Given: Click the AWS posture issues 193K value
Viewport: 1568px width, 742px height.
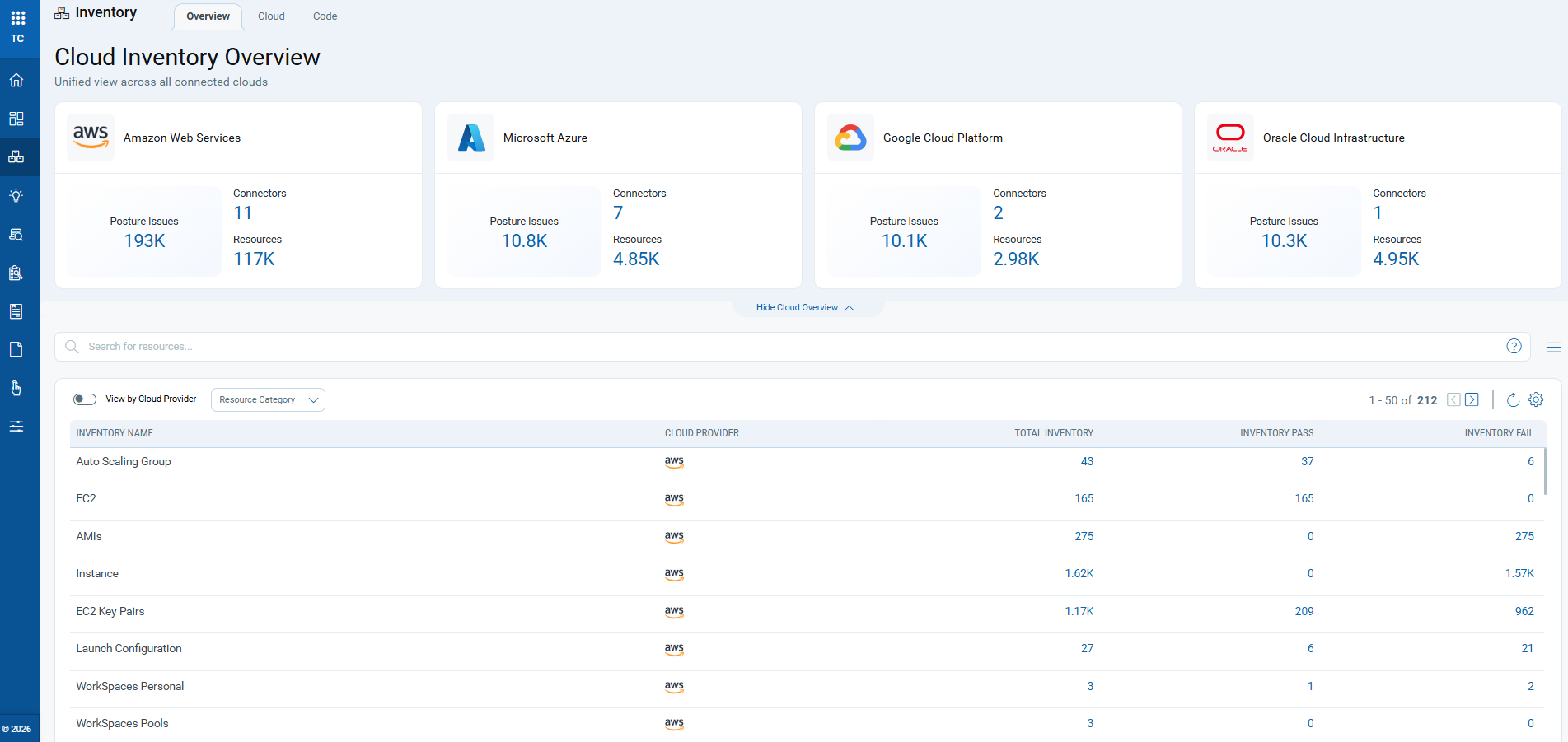Looking at the screenshot, I should coord(144,241).
